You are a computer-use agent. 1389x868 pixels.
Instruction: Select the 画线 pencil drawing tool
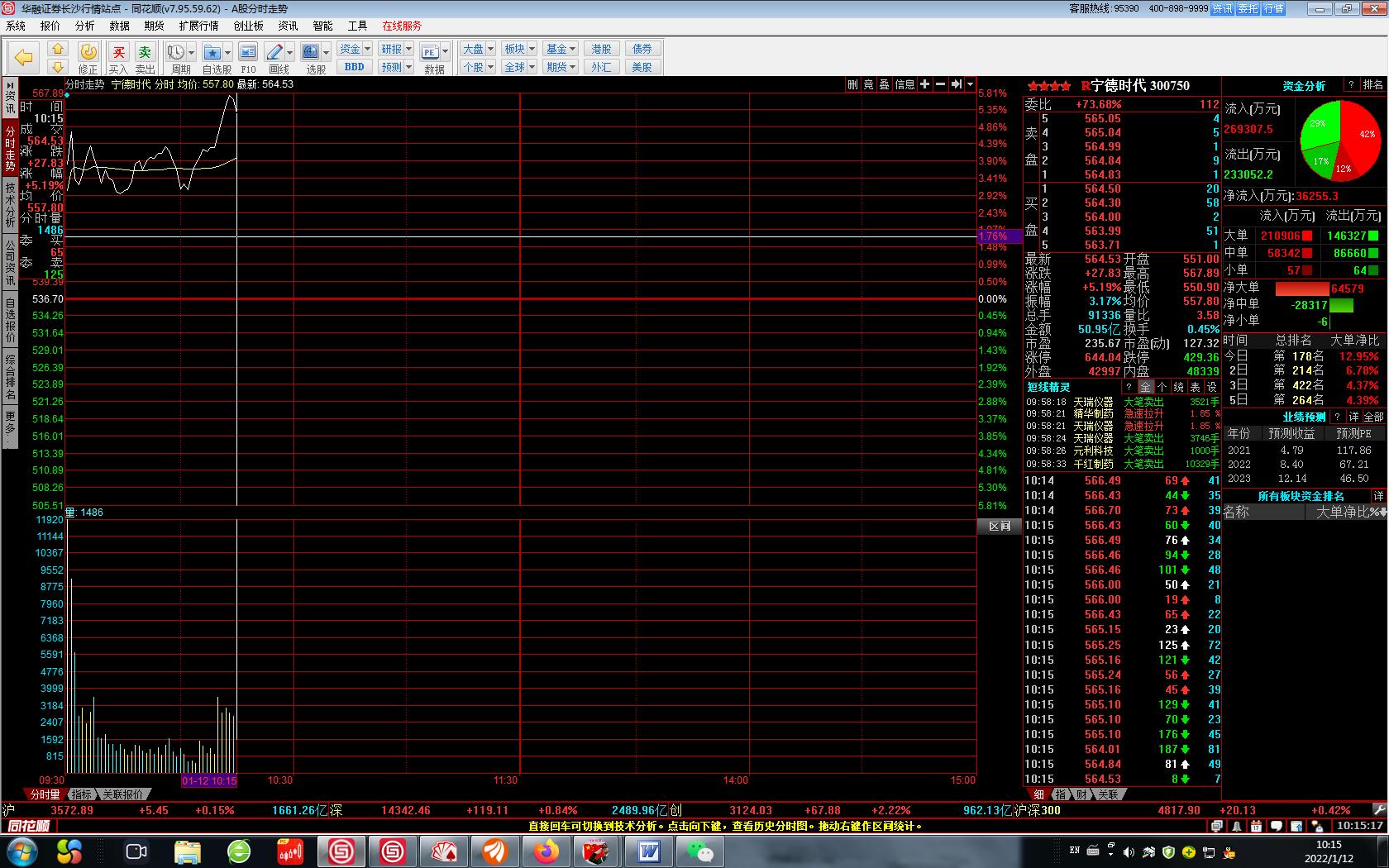(275, 52)
